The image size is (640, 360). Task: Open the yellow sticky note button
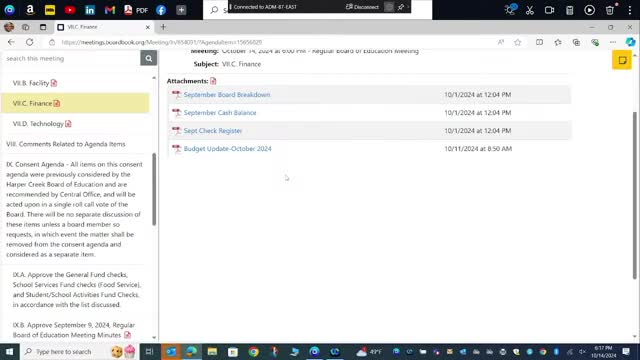pyautogui.click(x=622, y=60)
